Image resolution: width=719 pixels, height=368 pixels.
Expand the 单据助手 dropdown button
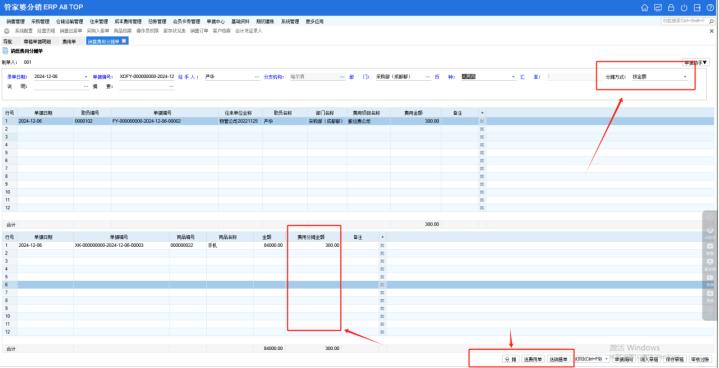pyautogui.click(x=696, y=62)
